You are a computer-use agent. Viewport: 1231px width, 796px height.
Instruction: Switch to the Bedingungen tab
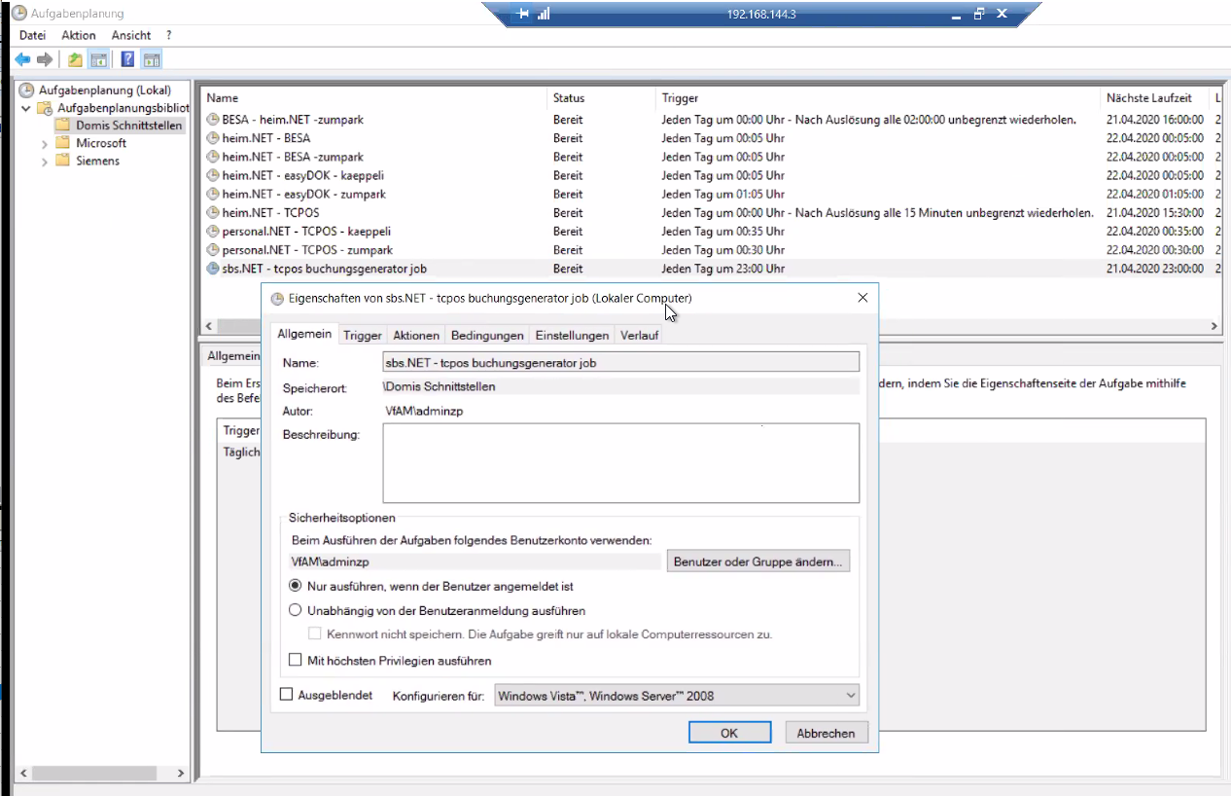click(x=487, y=336)
